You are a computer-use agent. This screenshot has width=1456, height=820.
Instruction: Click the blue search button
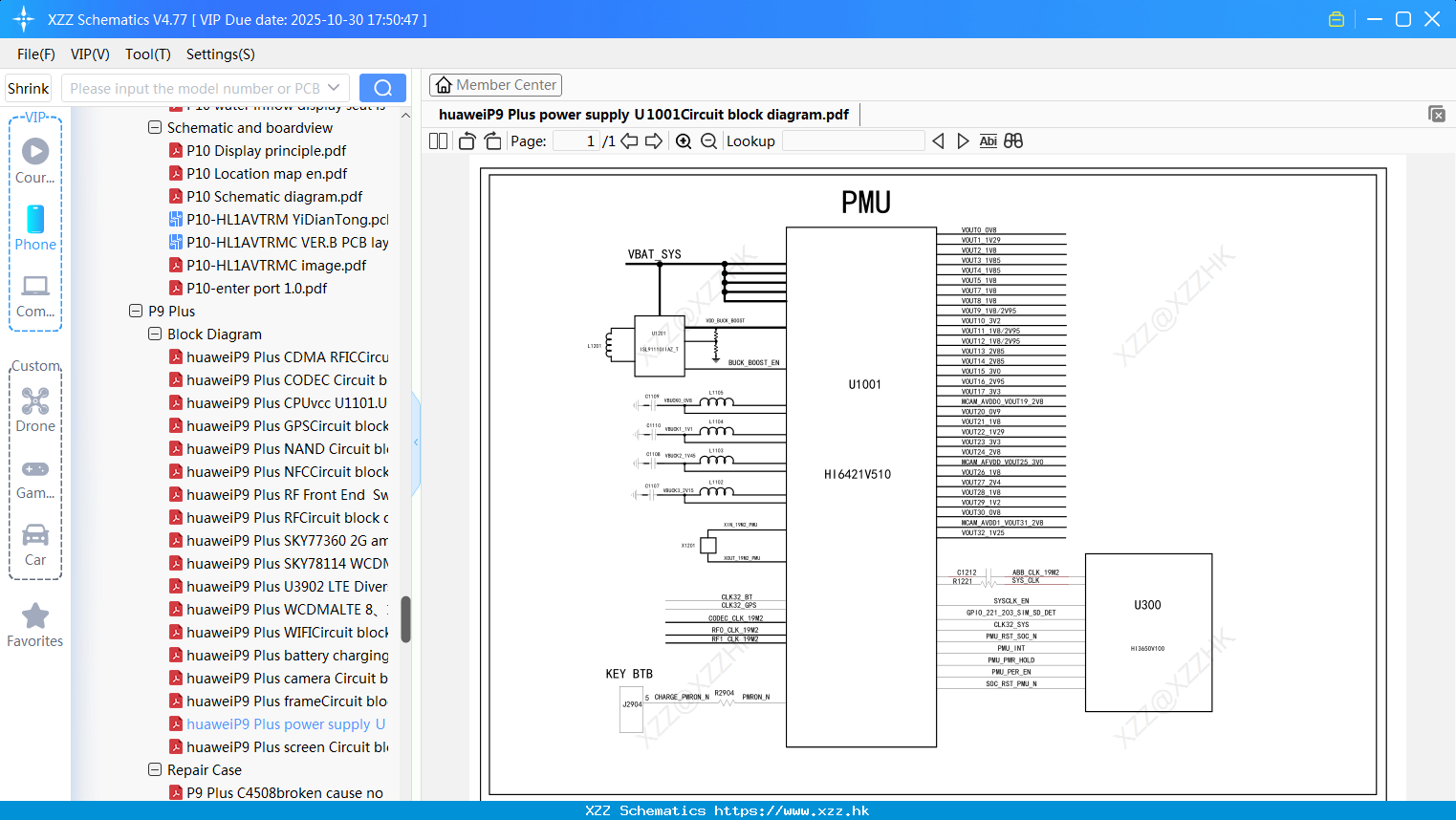click(382, 88)
